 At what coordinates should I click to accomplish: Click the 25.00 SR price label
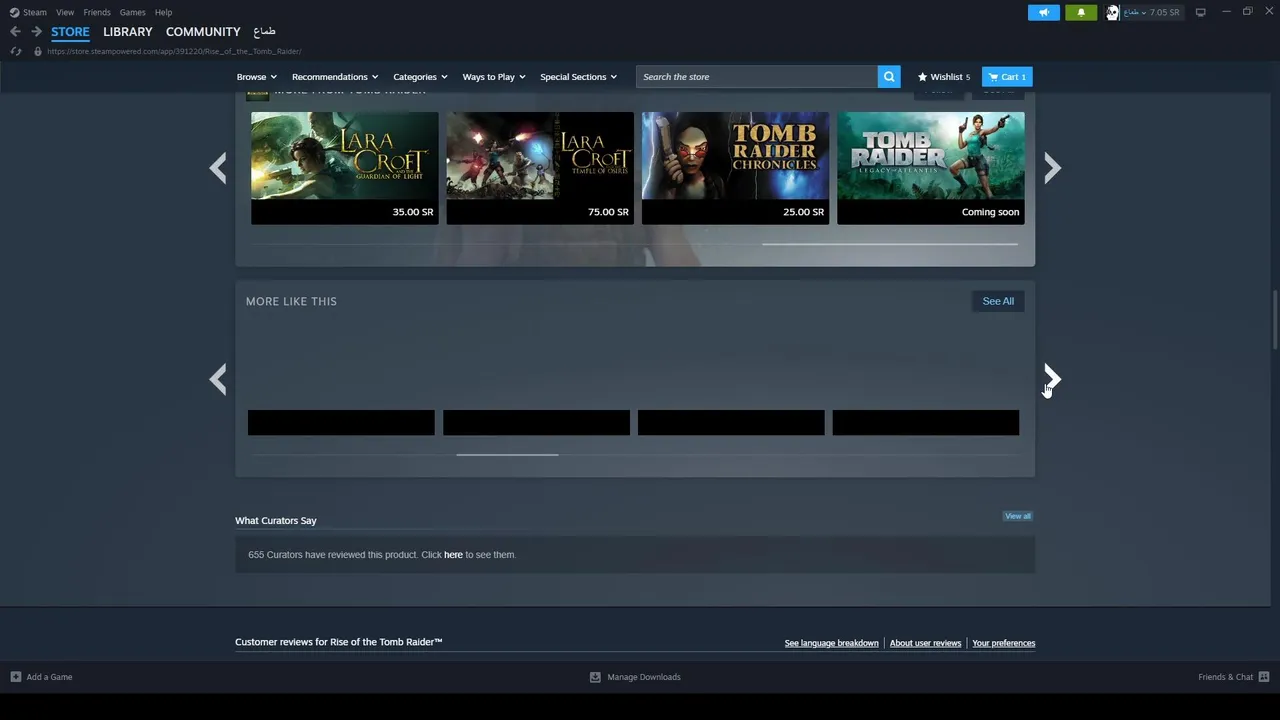(804, 212)
